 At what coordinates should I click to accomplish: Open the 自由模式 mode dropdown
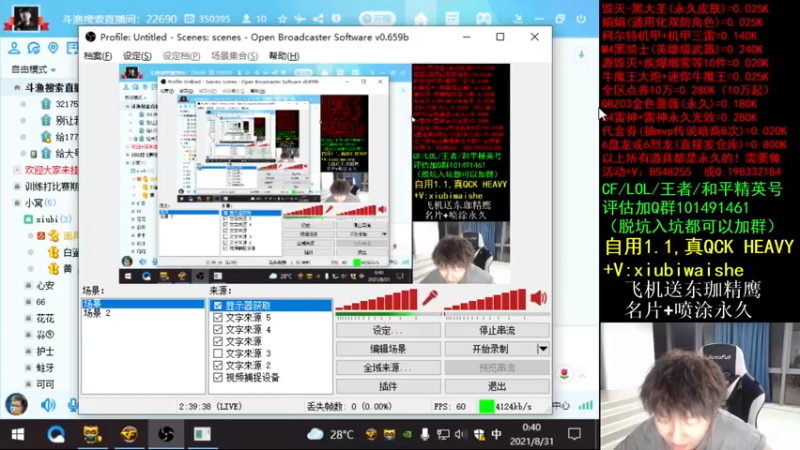[34, 69]
